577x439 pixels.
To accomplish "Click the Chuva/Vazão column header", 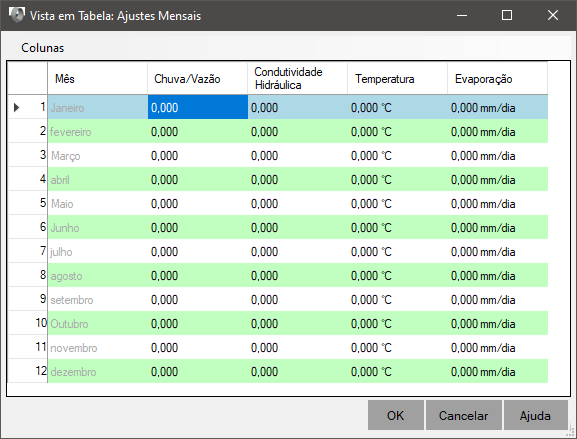I will [x=198, y=78].
